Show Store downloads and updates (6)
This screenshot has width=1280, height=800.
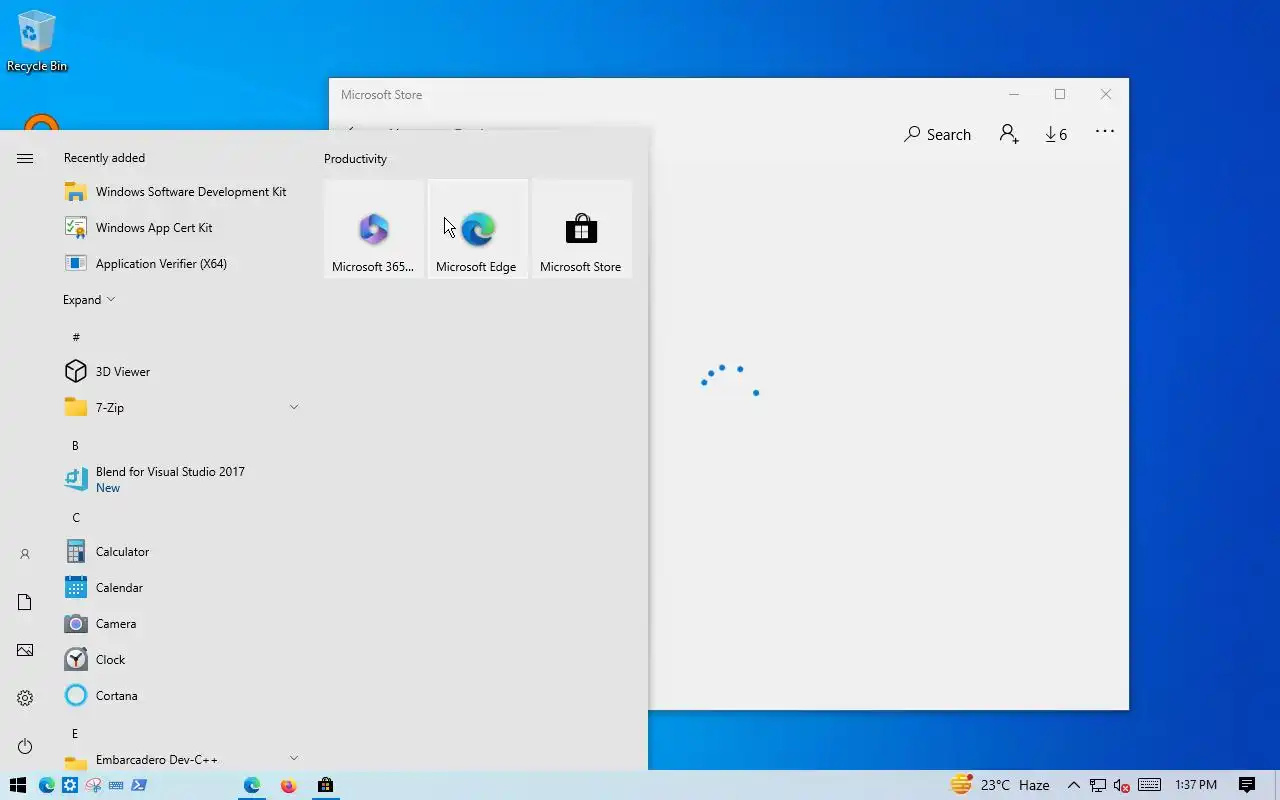click(x=1056, y=134)
